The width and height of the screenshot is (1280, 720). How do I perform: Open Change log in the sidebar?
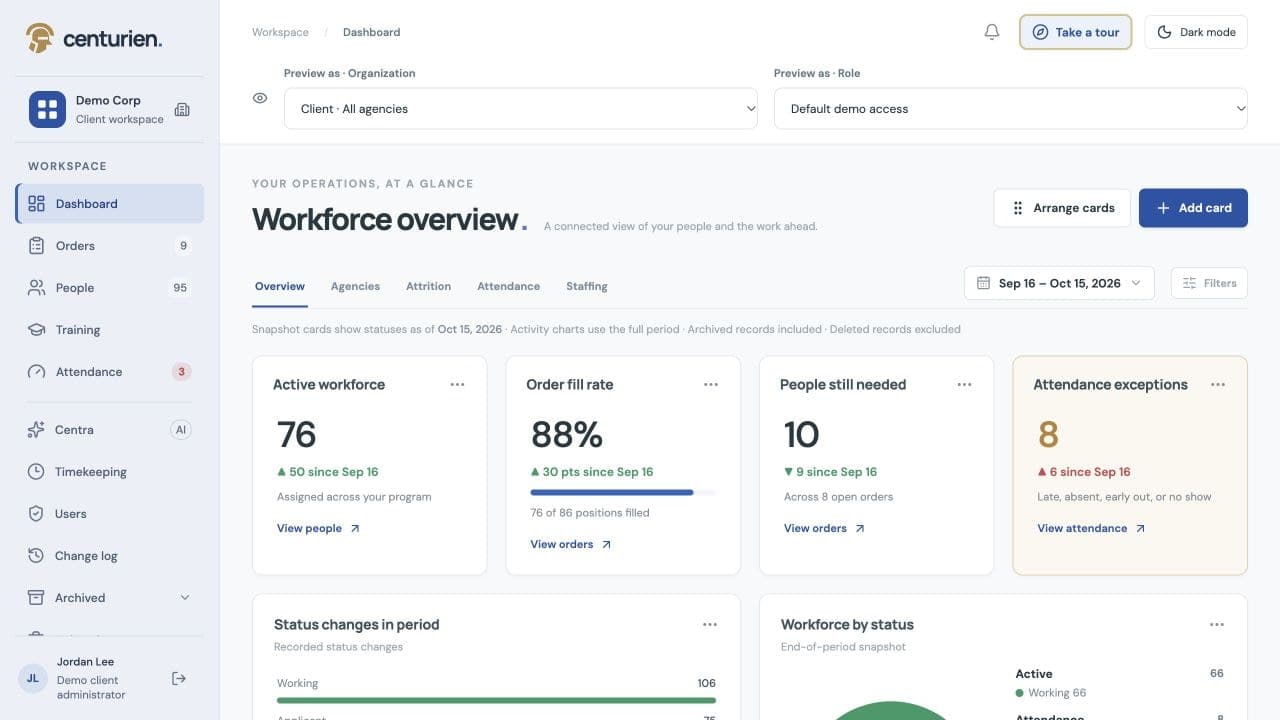click(x=110, y=556)
